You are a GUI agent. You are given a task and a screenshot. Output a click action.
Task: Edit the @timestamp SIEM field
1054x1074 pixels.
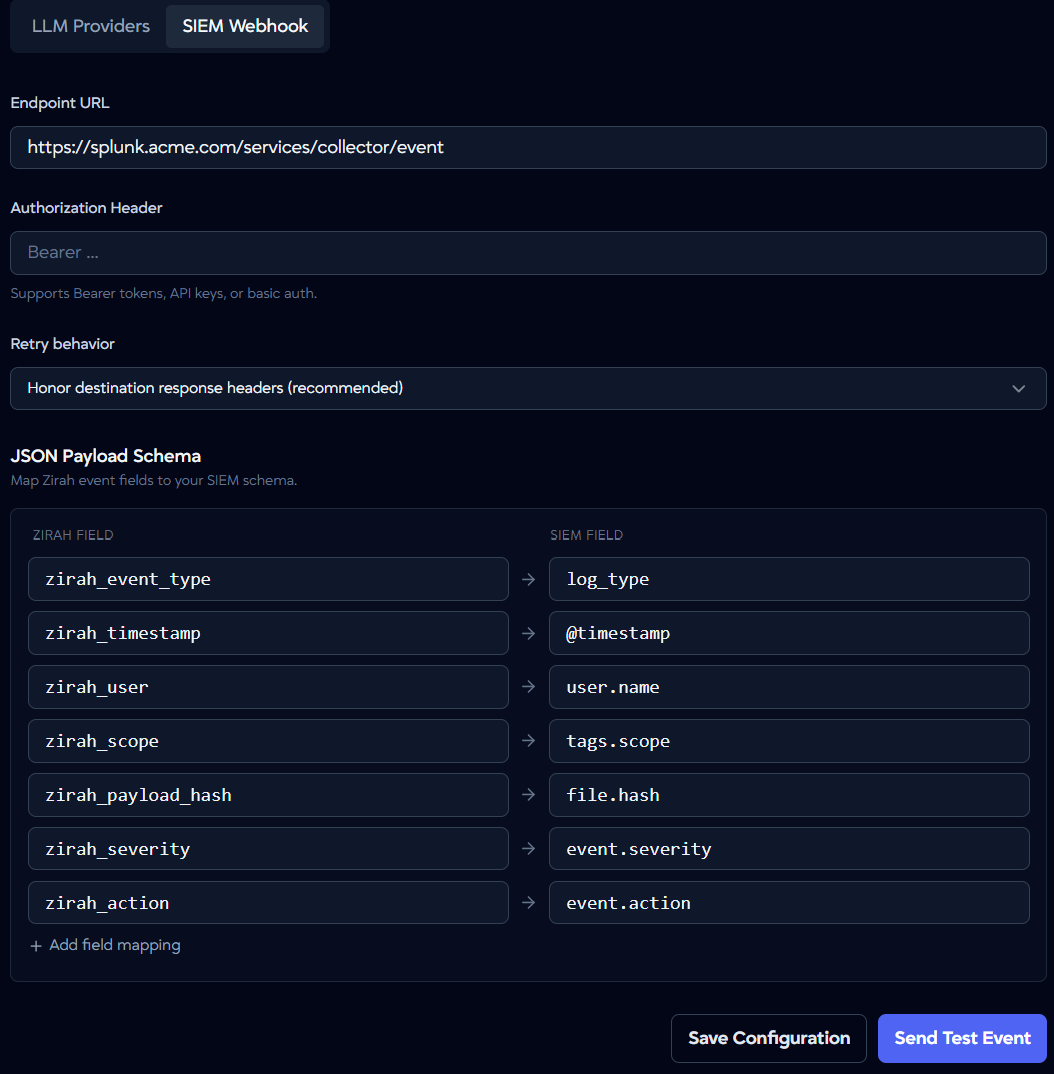(789, 633)
